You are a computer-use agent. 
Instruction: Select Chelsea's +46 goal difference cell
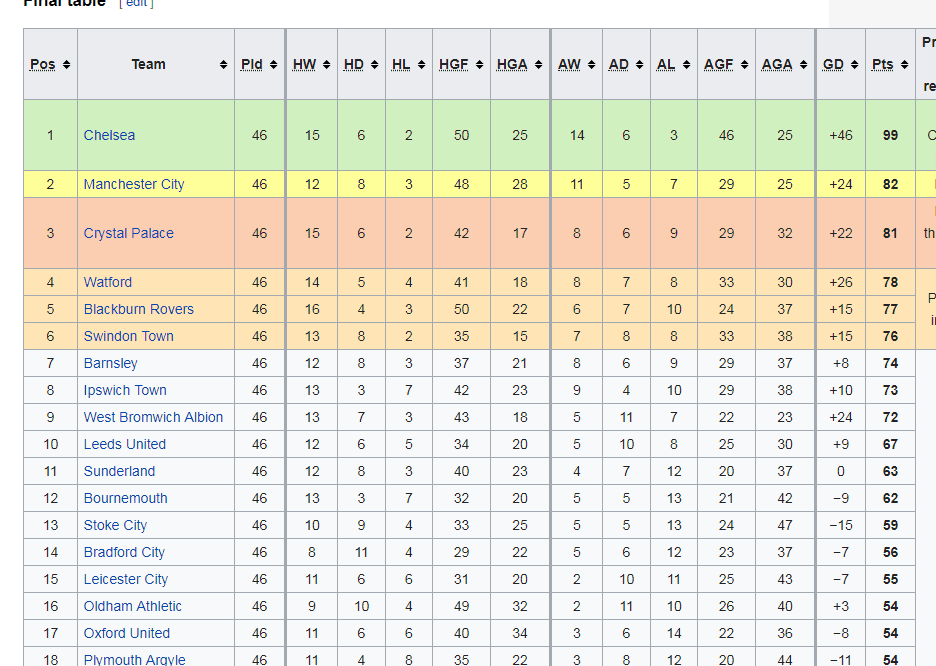[x=840, y=135]
